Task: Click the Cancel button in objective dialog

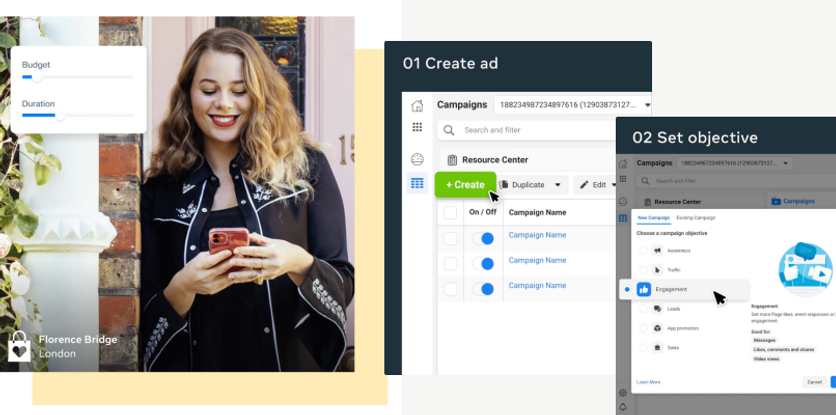Action: (x=814, y=382)
